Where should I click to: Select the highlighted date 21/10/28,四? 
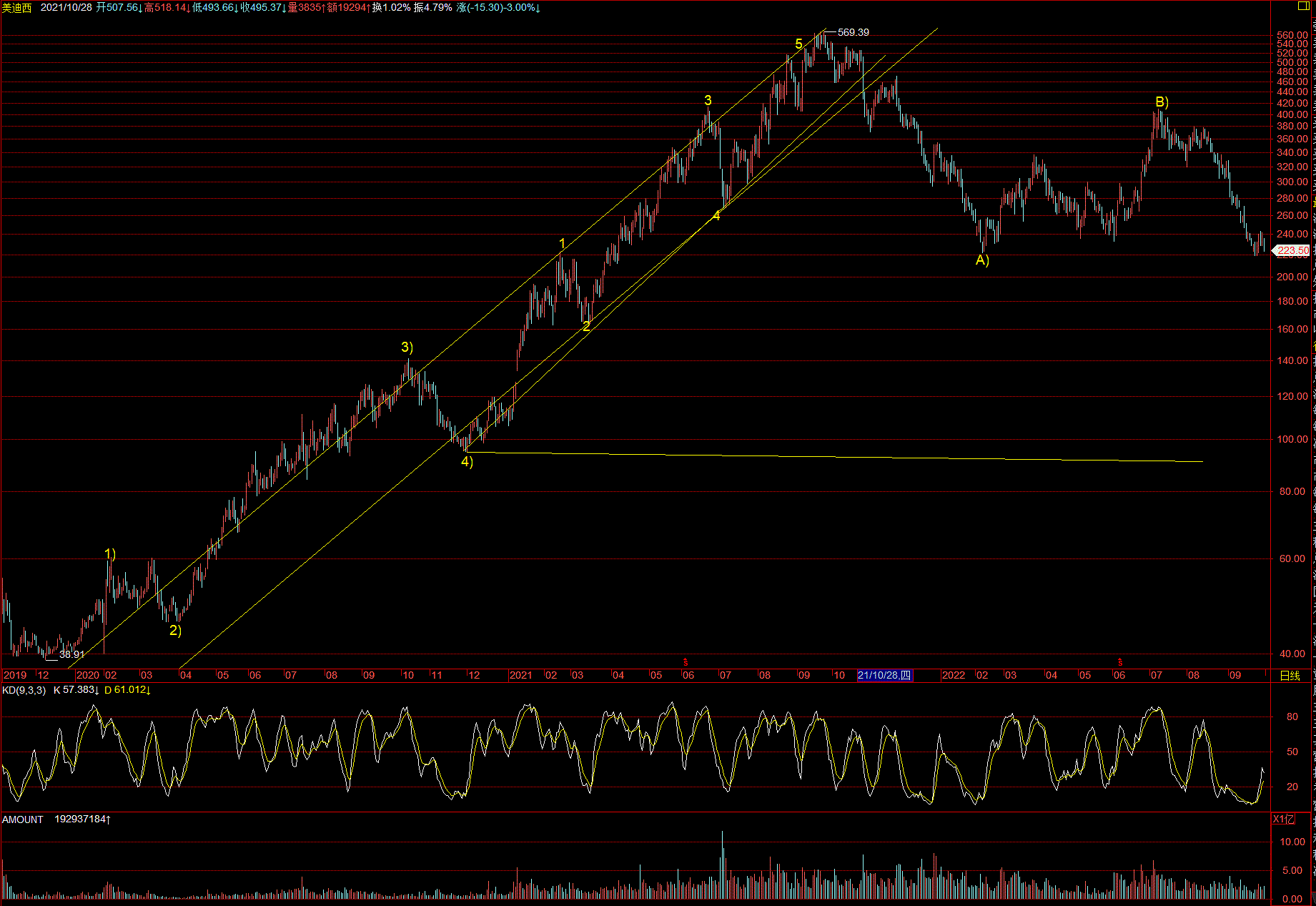coord(885,675)
